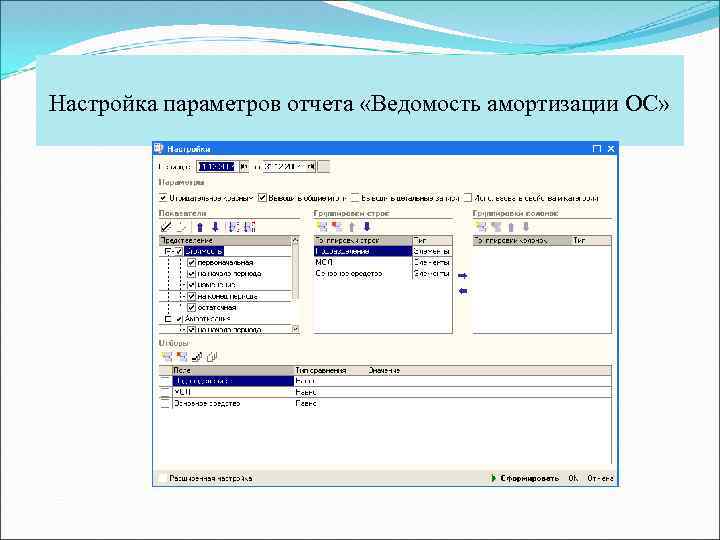
Task: Add a row grouping in Группировки строк
Action: tap(322, 226)
